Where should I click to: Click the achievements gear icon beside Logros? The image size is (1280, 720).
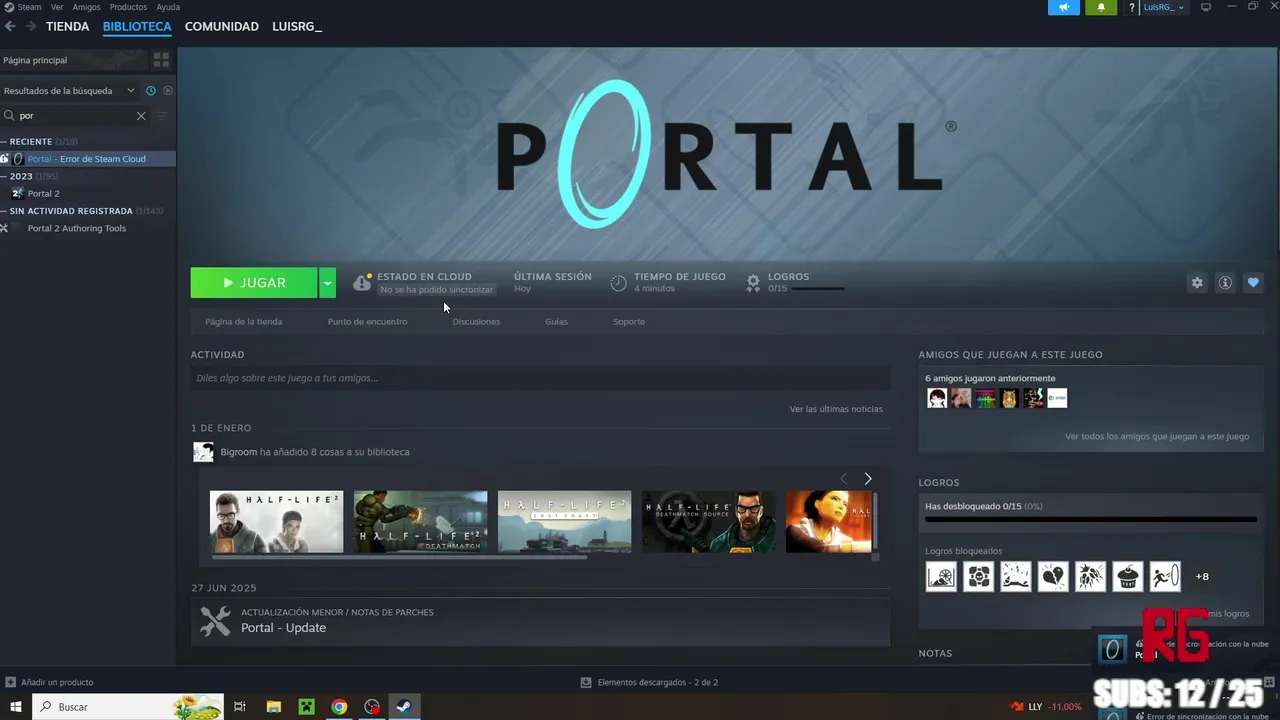coord(753,283)
